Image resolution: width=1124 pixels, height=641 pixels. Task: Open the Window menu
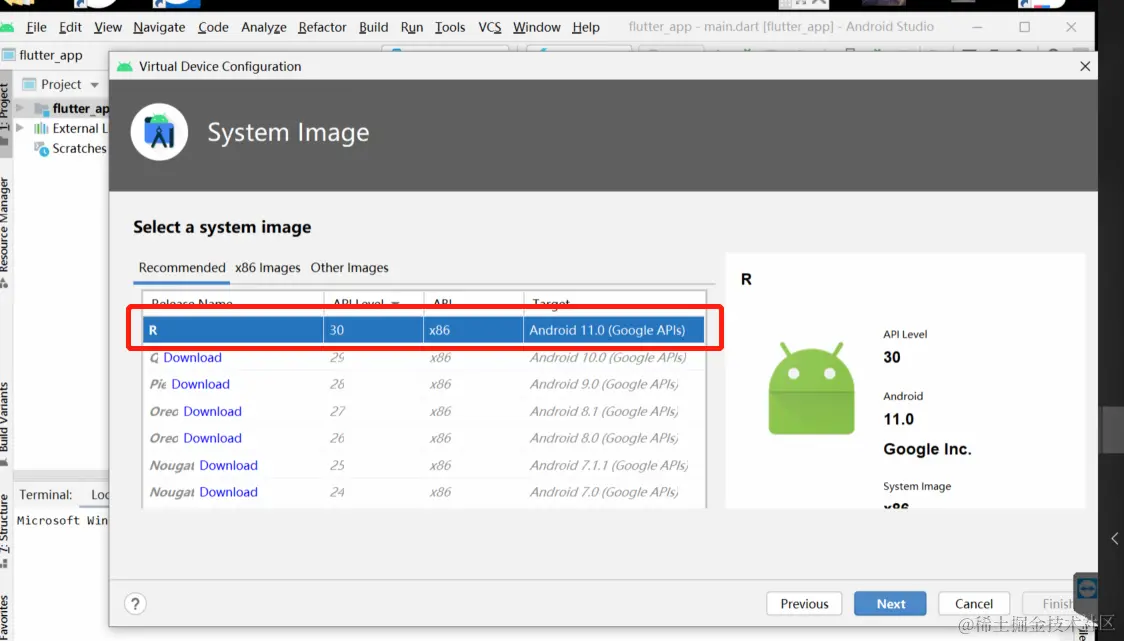click(x=536, y=27)
